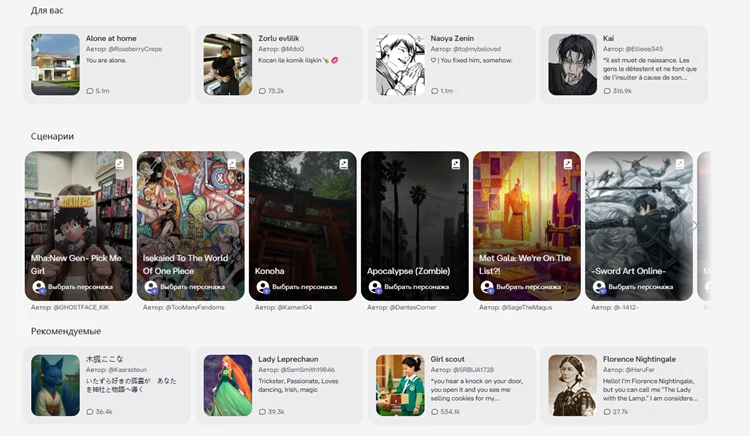Click the Lady Leprechaun avatar image
The width and height of the screenshot is (750, 436).
[x=228, y=385]
